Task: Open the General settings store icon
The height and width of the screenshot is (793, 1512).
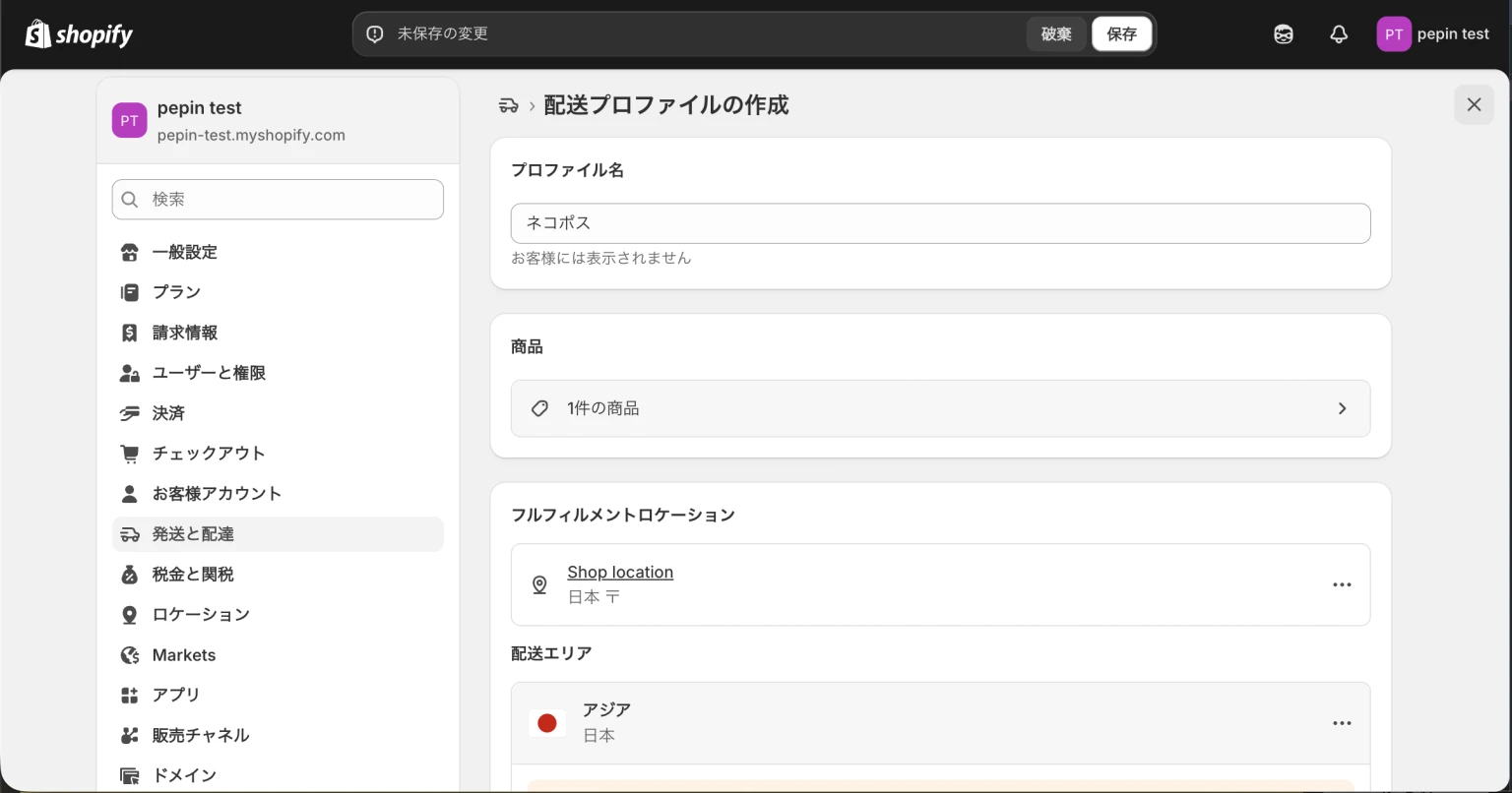Action: click(x=129, y=253)
